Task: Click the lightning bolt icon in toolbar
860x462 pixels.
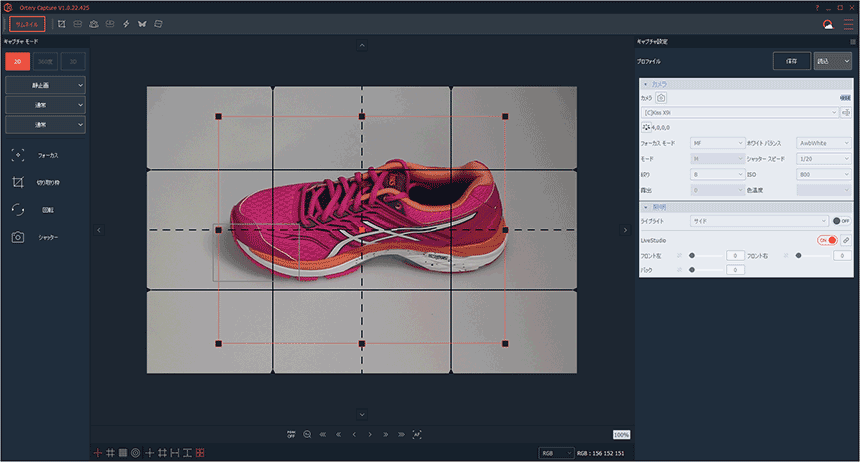Action: (126, 23)
